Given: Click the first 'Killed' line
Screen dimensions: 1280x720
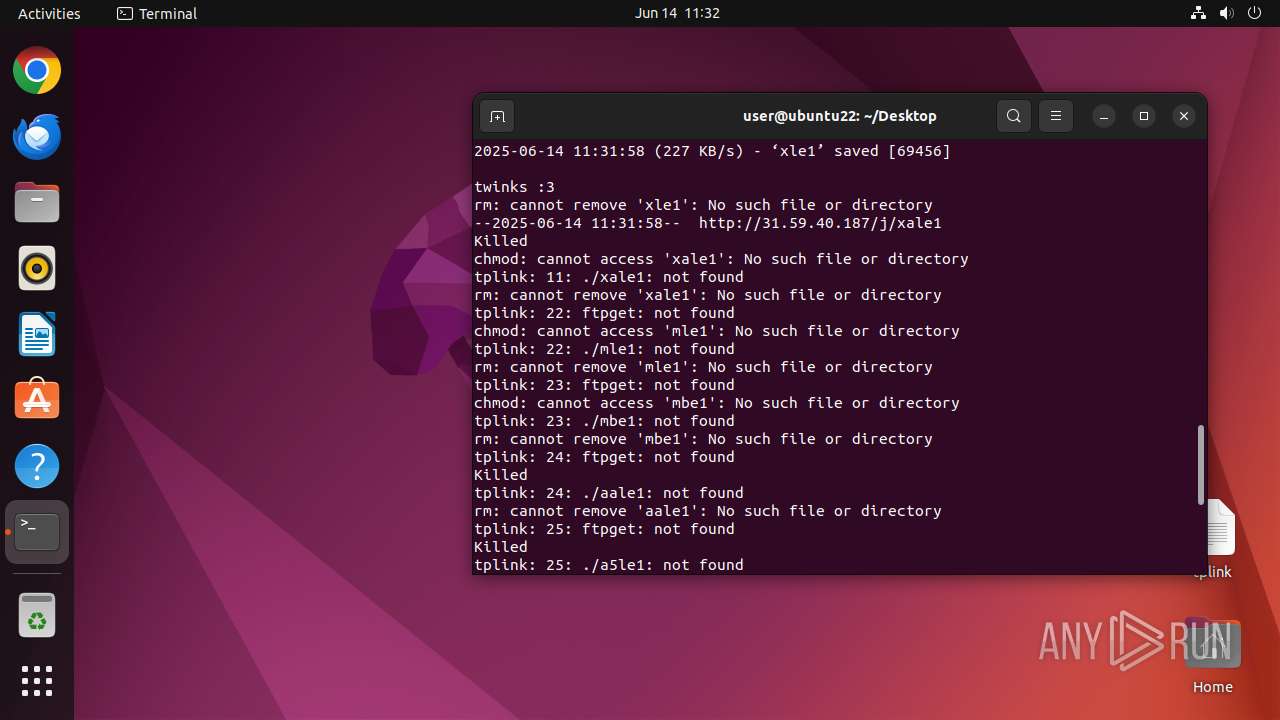Looking at the screenshot, I should click(501, 241).
